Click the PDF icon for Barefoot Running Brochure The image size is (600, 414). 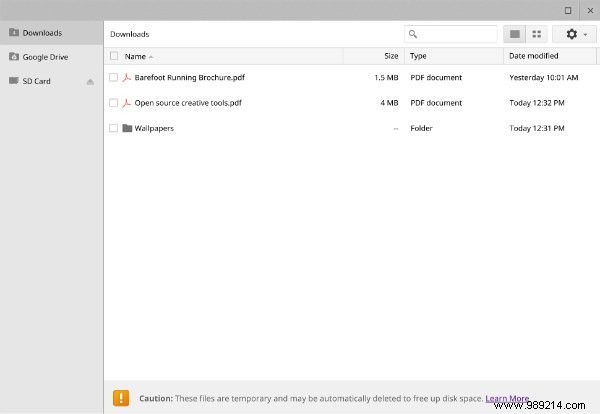click(x=127, y=77)
